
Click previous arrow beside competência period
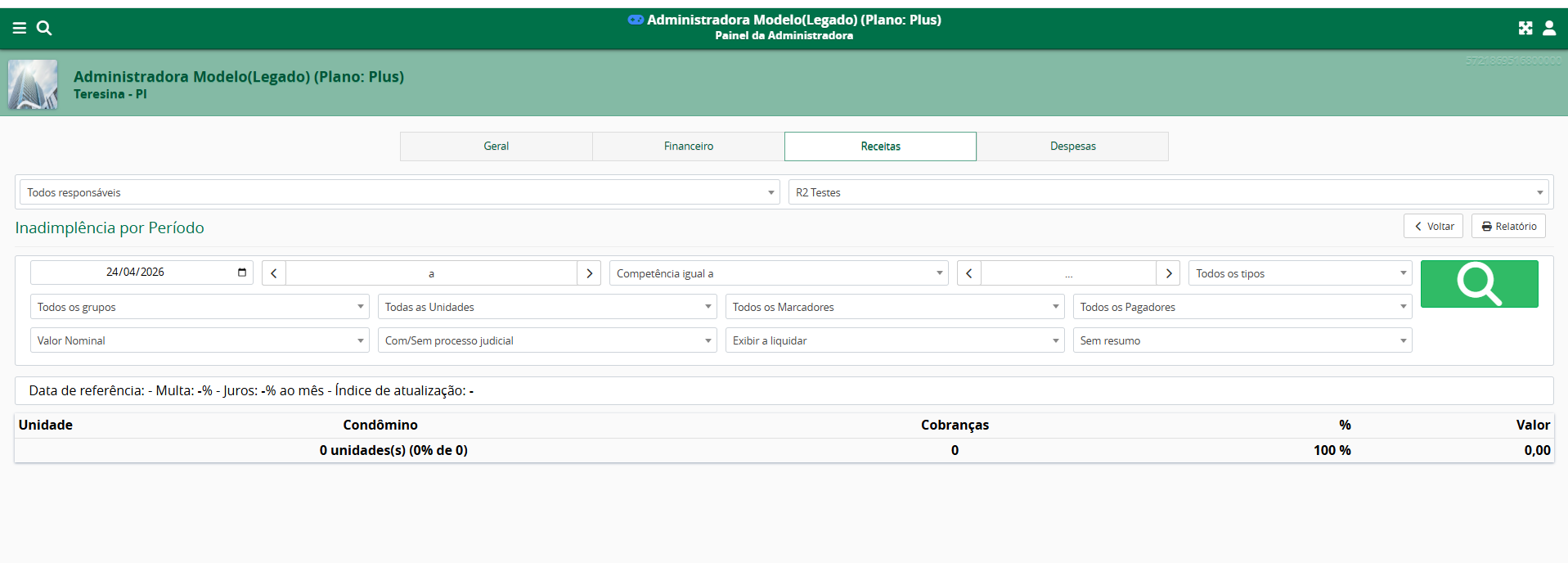(x=969, y=273)
